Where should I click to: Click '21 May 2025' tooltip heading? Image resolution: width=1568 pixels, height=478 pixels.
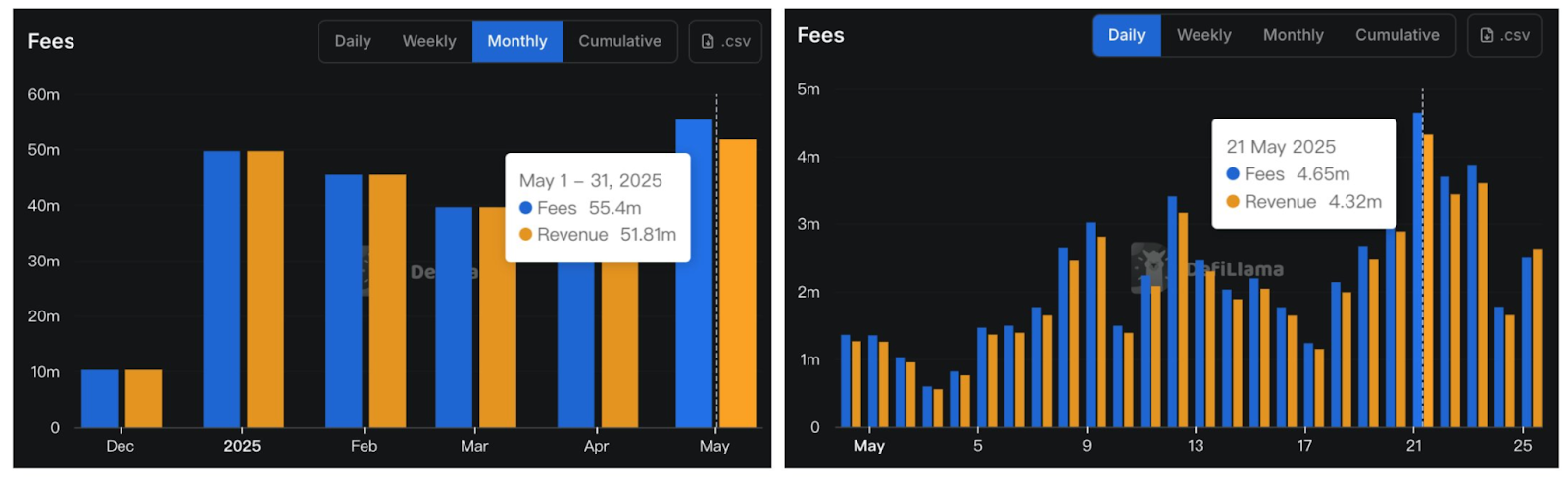pos(1281,147)
